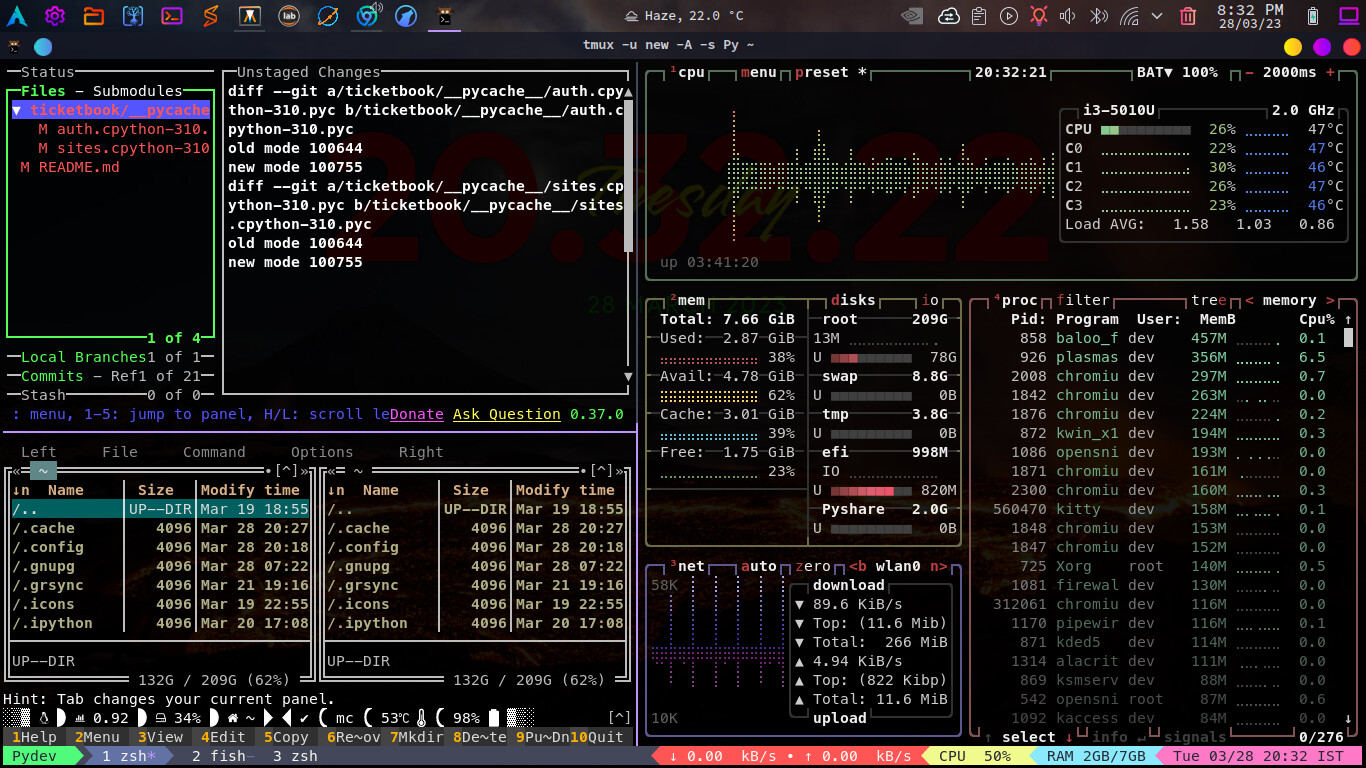Open the trash bin icon in panel
Screen dimensions: 1366x768
point(1188,16)
